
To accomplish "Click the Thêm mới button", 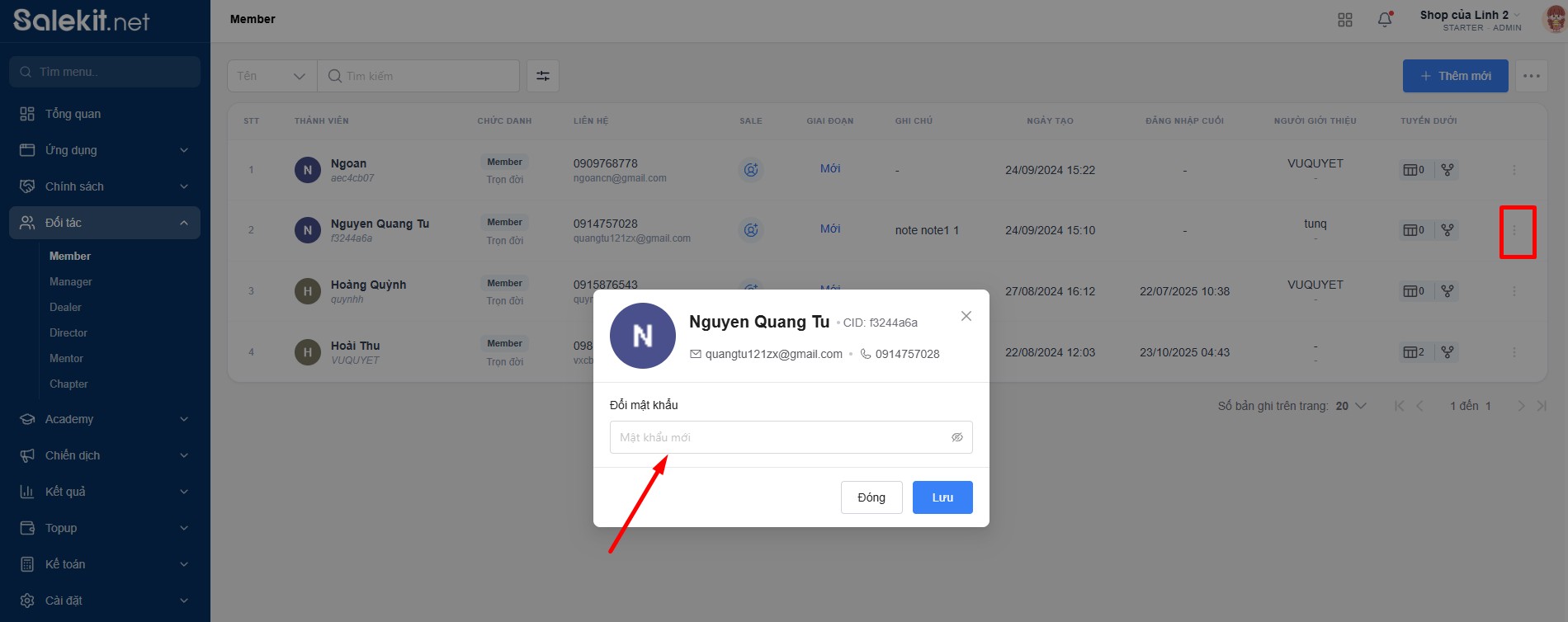I will [x=1455, y=76].
